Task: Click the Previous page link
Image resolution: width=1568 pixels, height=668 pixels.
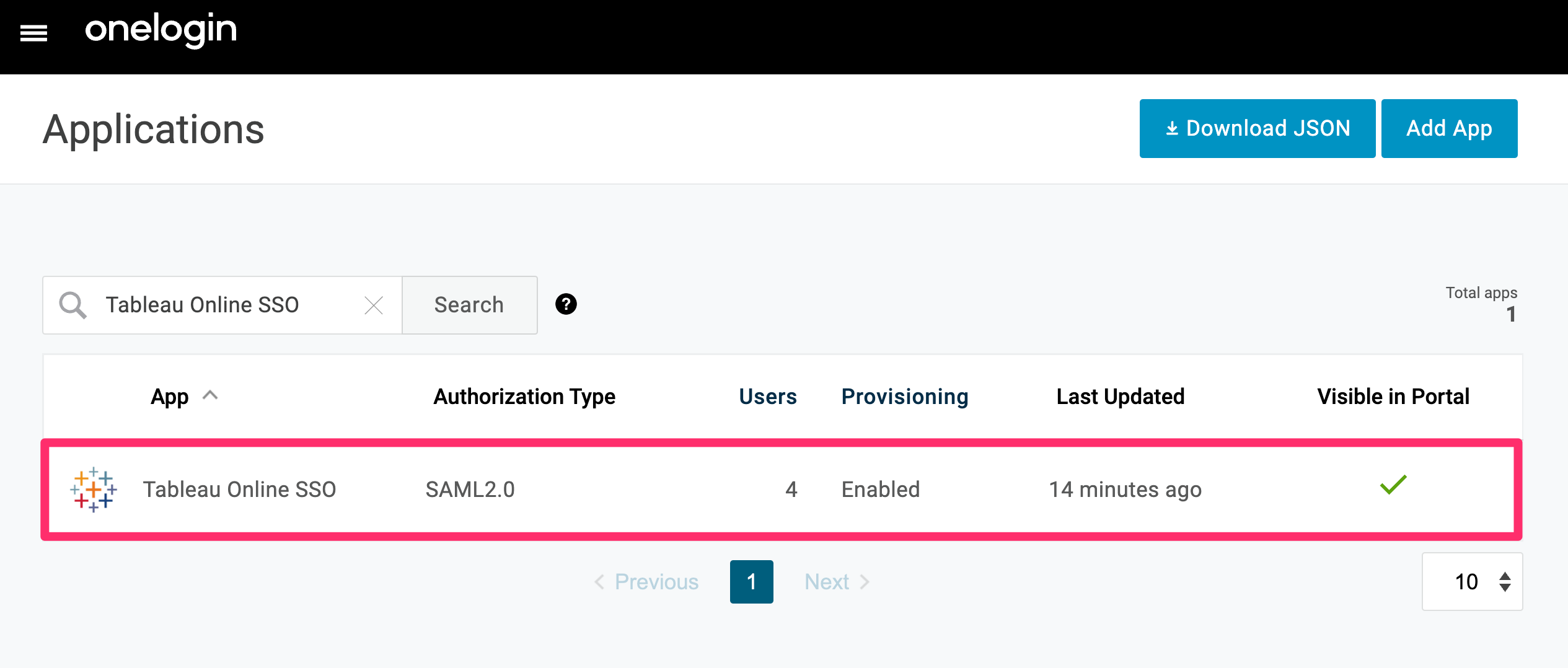Action: click(x=646, y=582)
